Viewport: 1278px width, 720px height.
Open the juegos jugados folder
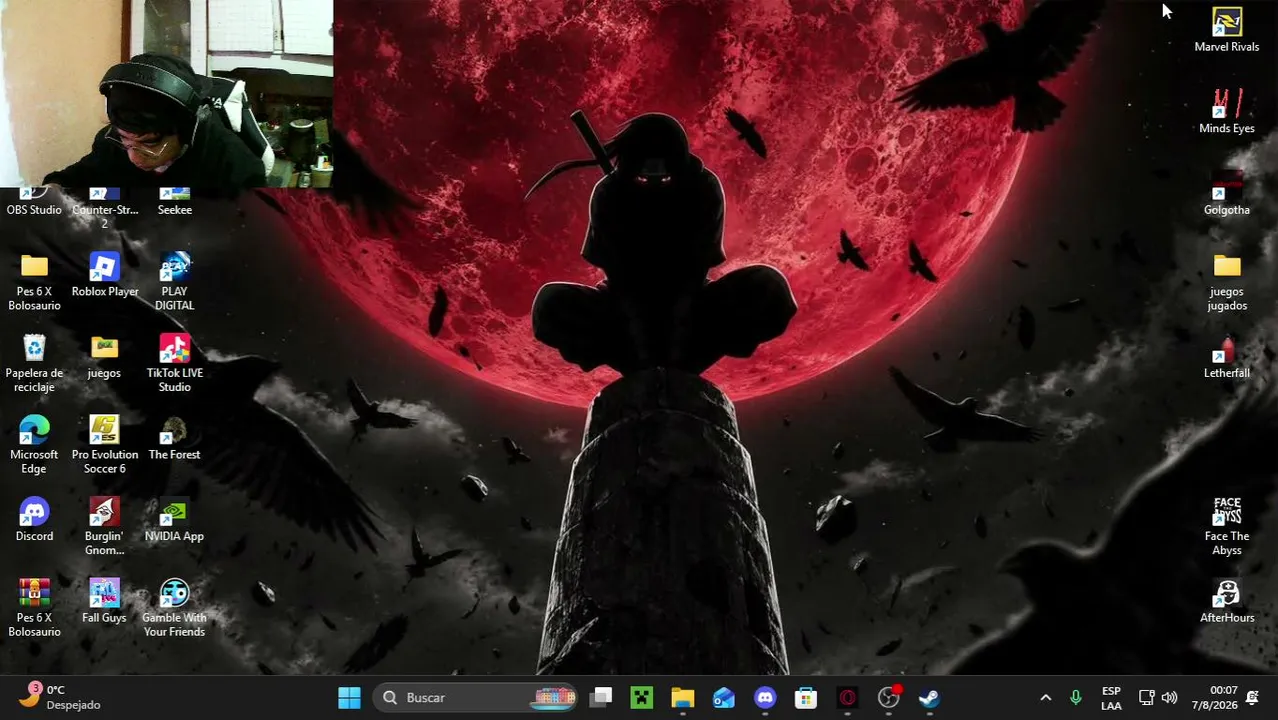[1227, 282]
